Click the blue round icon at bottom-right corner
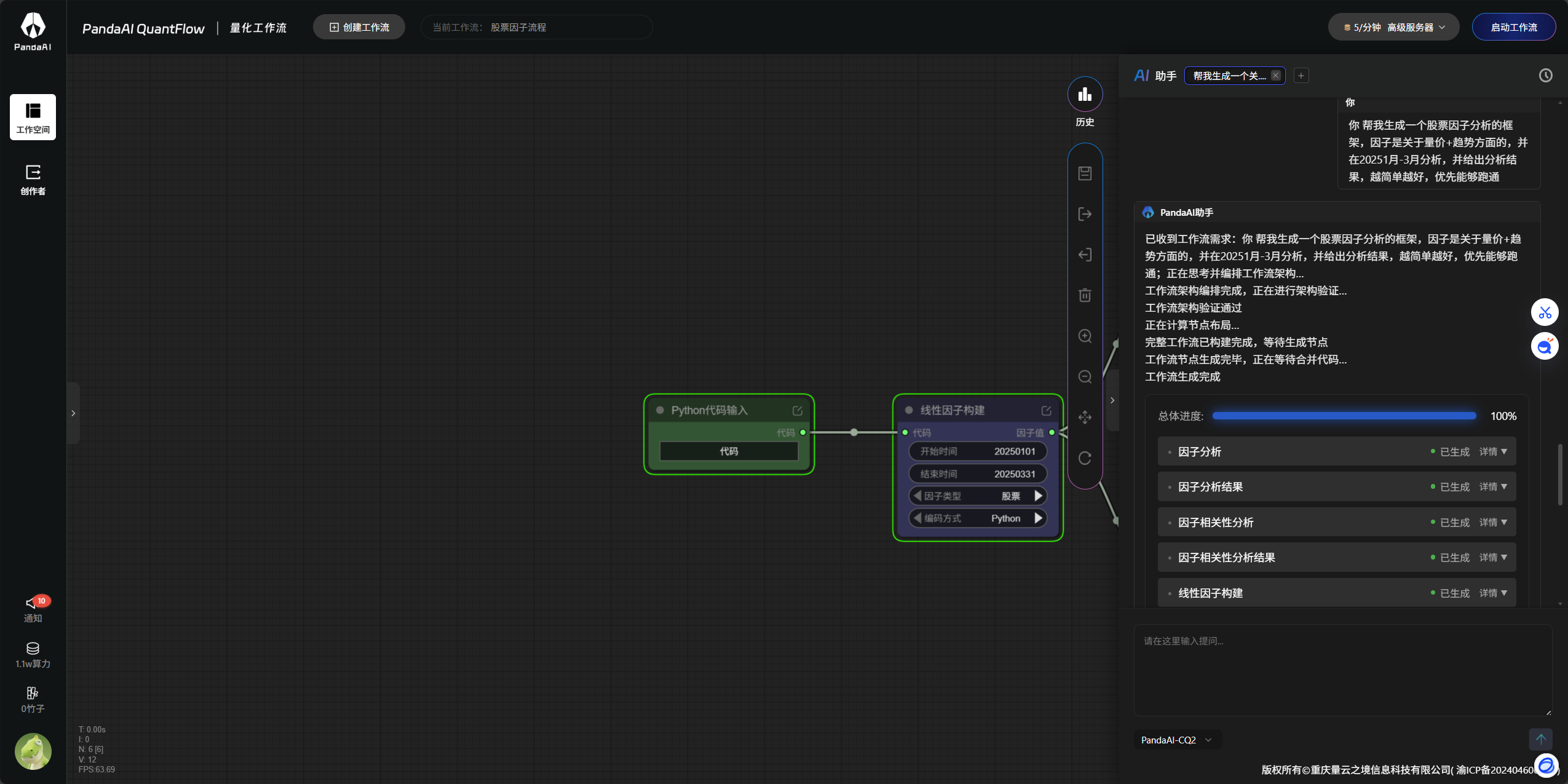Screen dimensions: 1568x784 1546,766
